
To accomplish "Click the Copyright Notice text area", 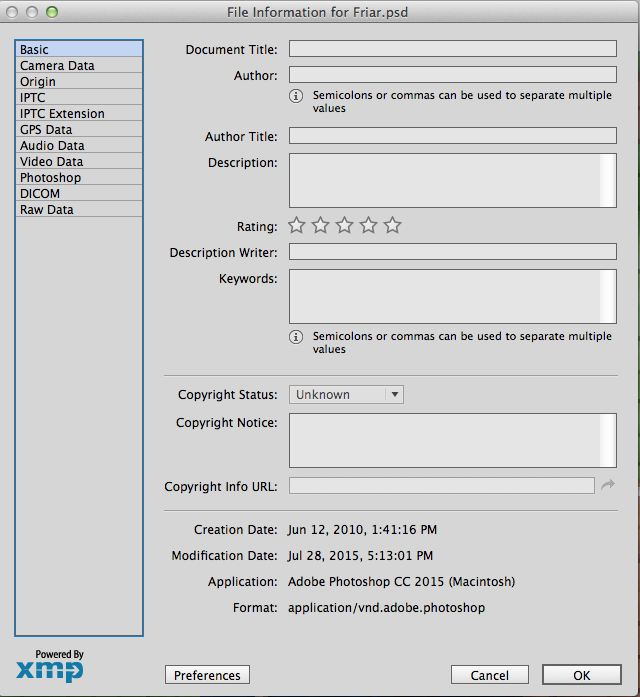I will 452,440.
